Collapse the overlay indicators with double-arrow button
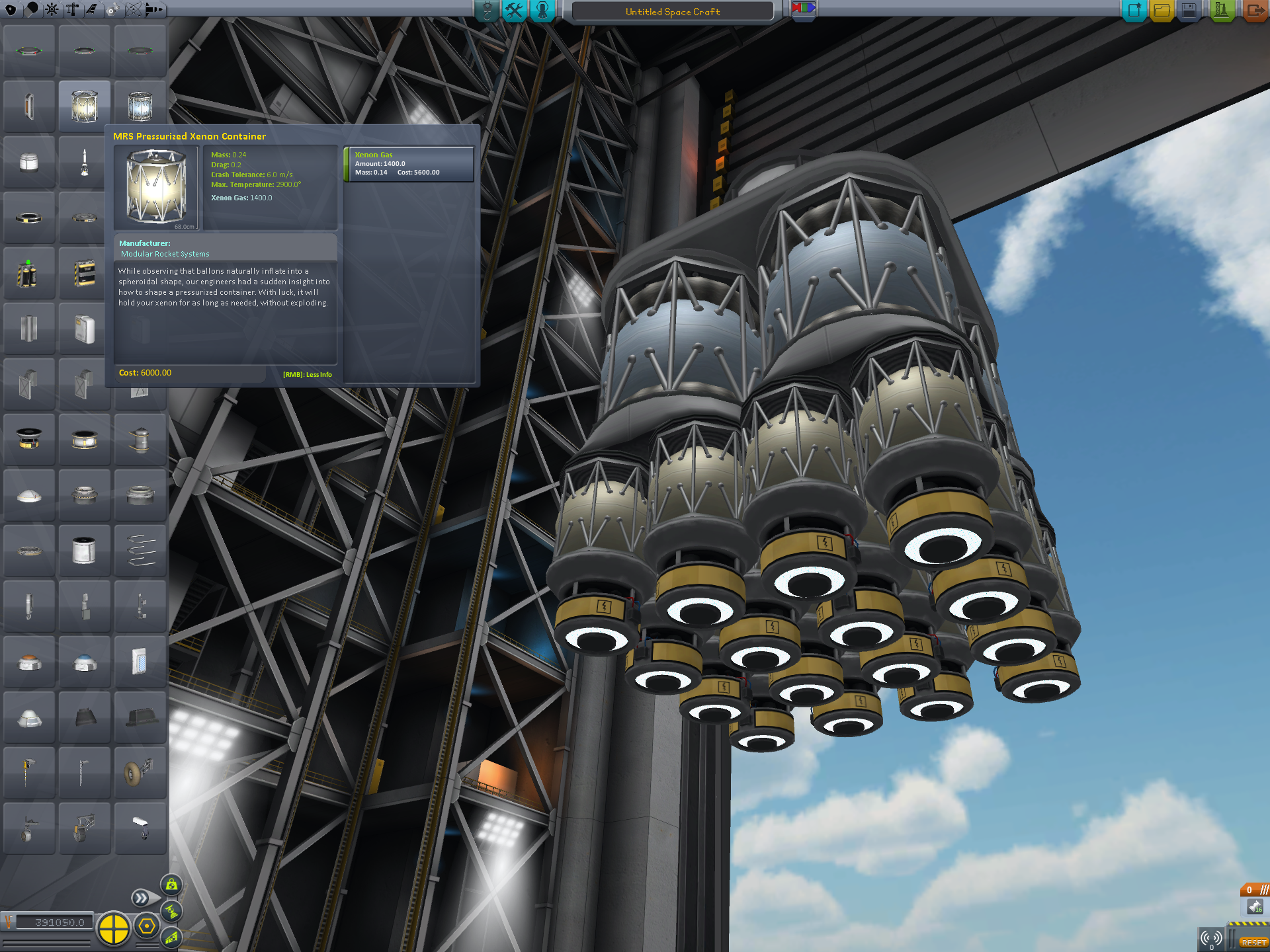Image resolution: width=1270 pixels, height=952 pixels. pyautogui.click(x=140, y=898)
